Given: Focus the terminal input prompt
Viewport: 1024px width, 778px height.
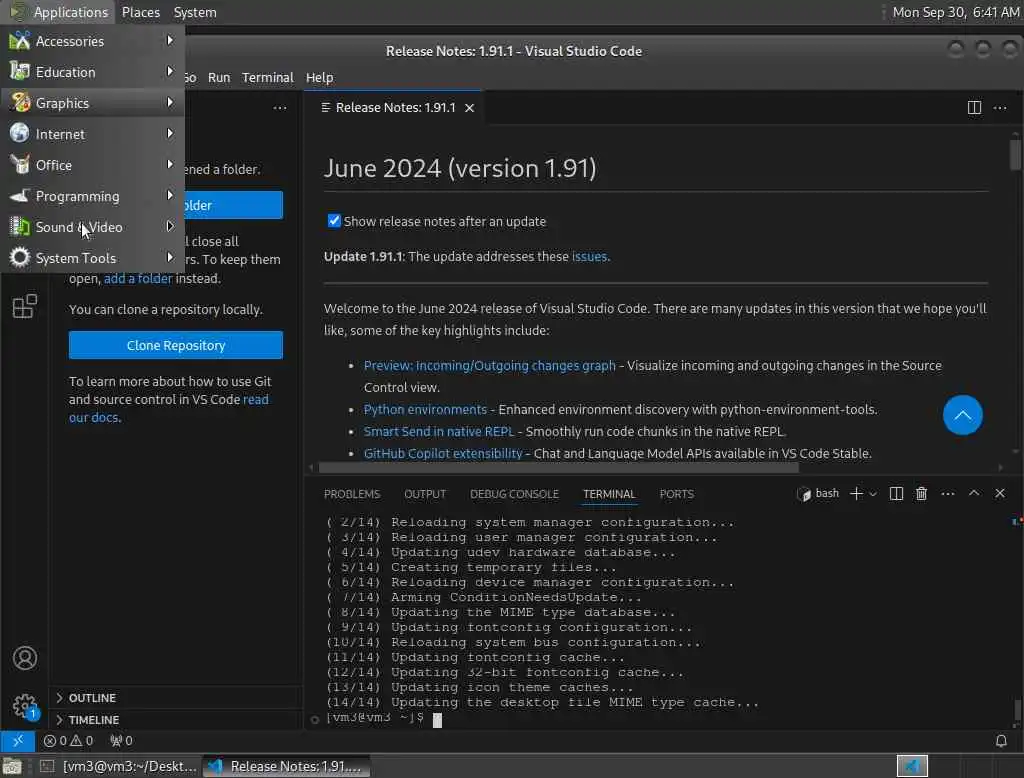Looking at the screenshot, I should [x=437, y=719].
